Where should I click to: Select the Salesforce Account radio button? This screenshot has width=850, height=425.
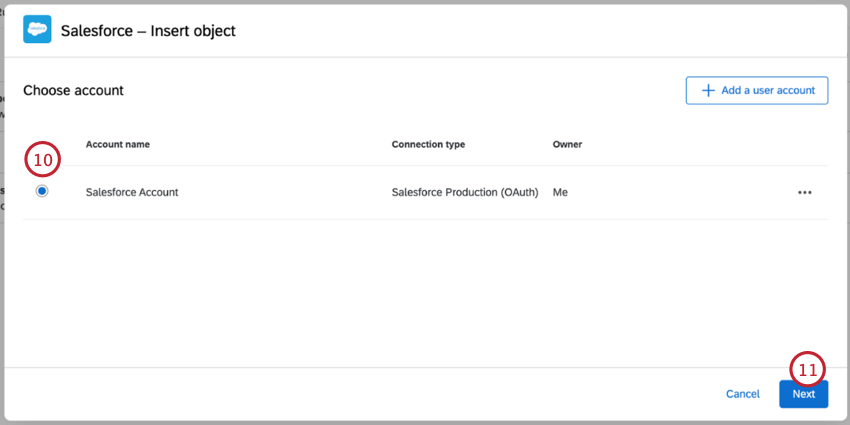tap(42, 191)
